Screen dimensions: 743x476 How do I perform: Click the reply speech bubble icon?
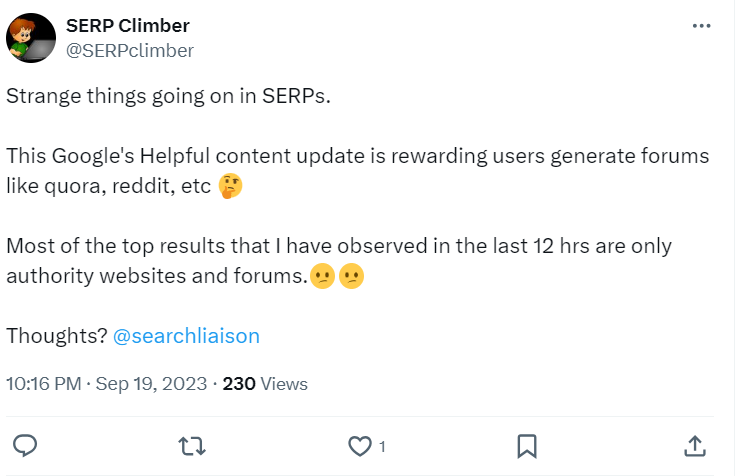[x=27, y=444]
